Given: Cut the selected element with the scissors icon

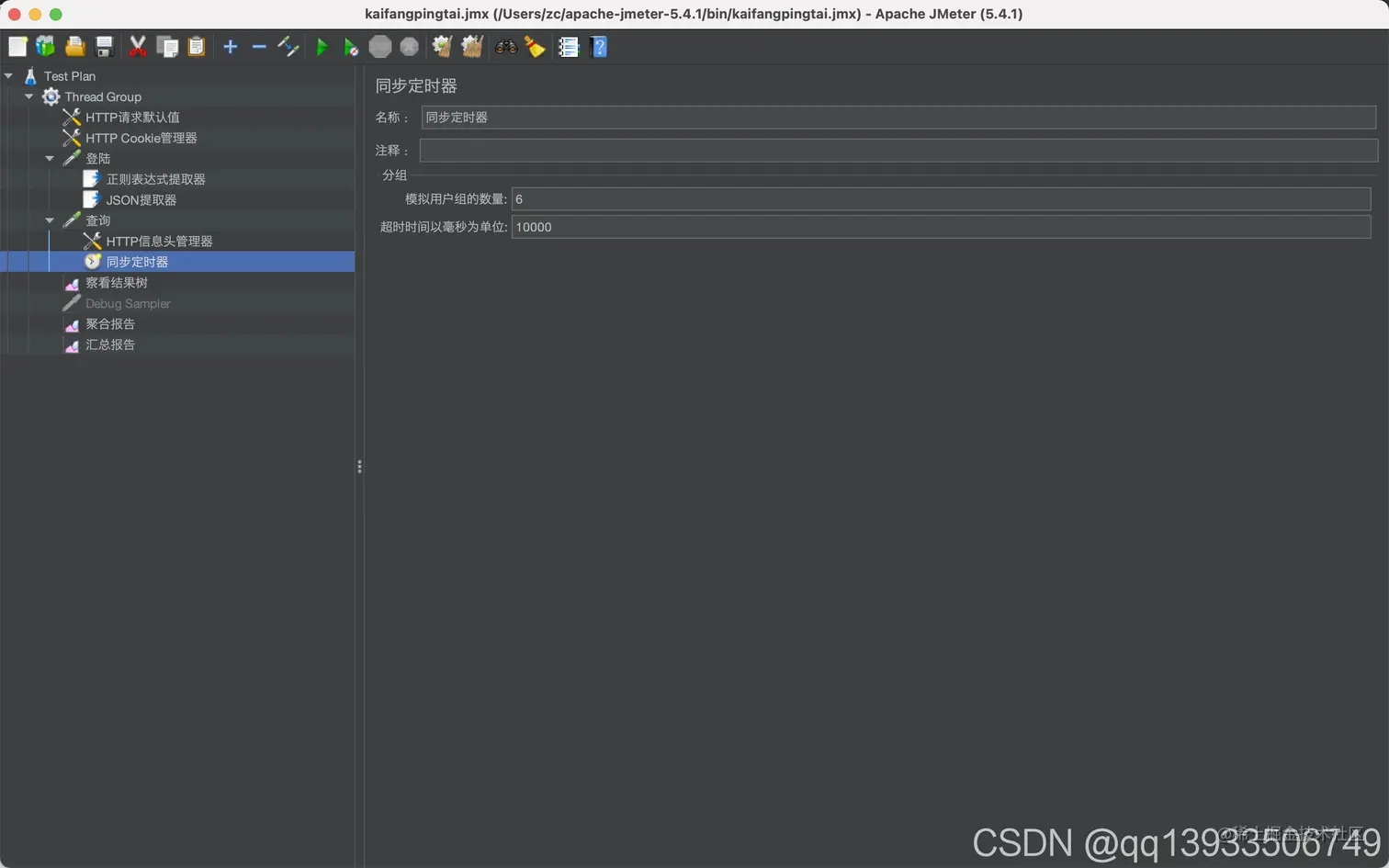Looking at the screenshot, I should (138, 47).
